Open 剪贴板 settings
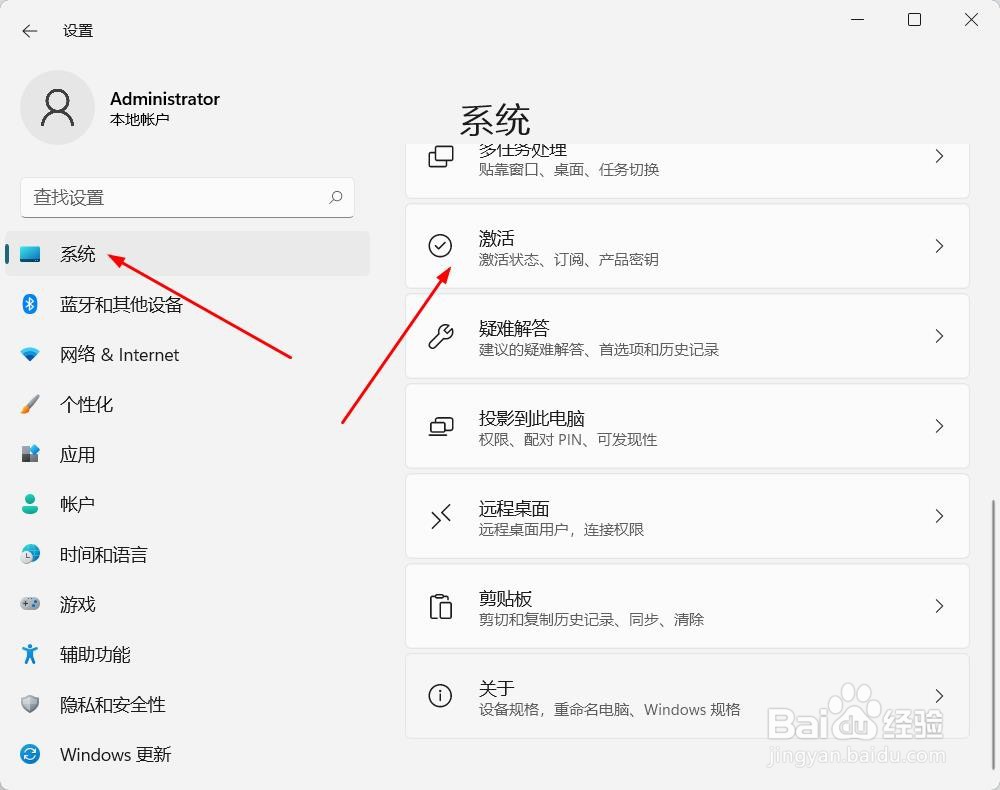 [x=687, y=606]
